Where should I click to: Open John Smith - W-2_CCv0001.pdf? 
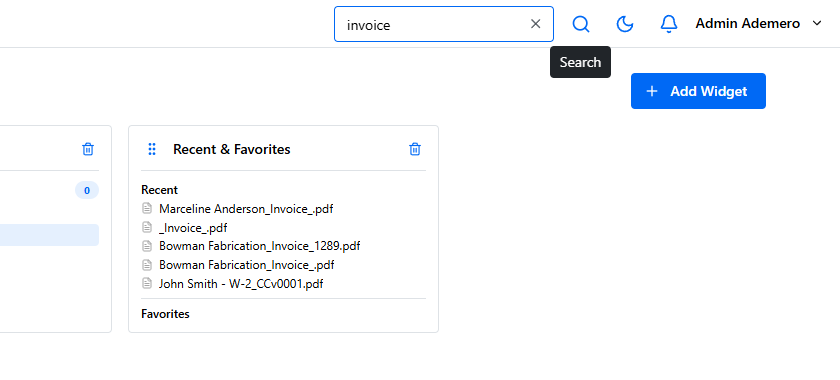tap(241, 284)
